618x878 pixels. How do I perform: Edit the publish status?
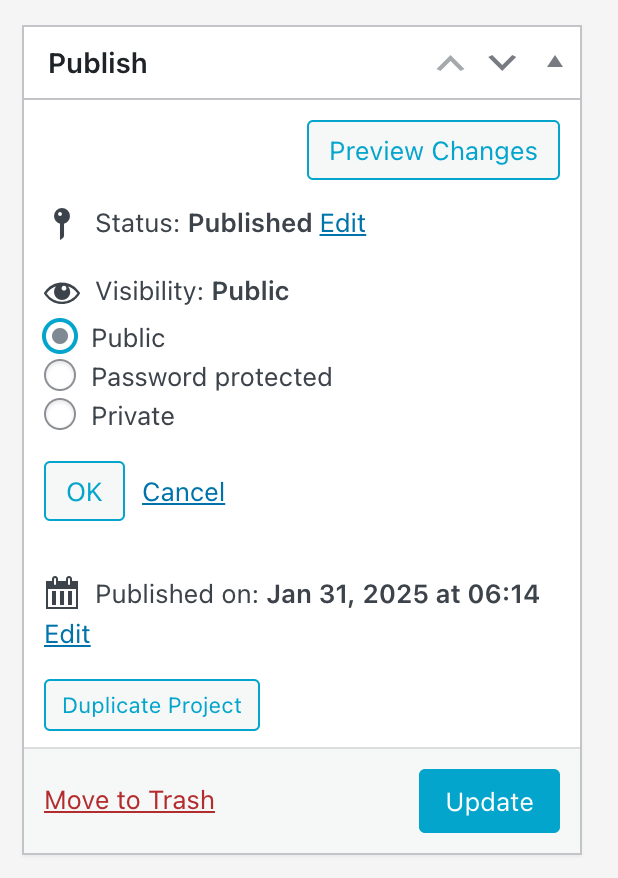click(x=342, y=223)
